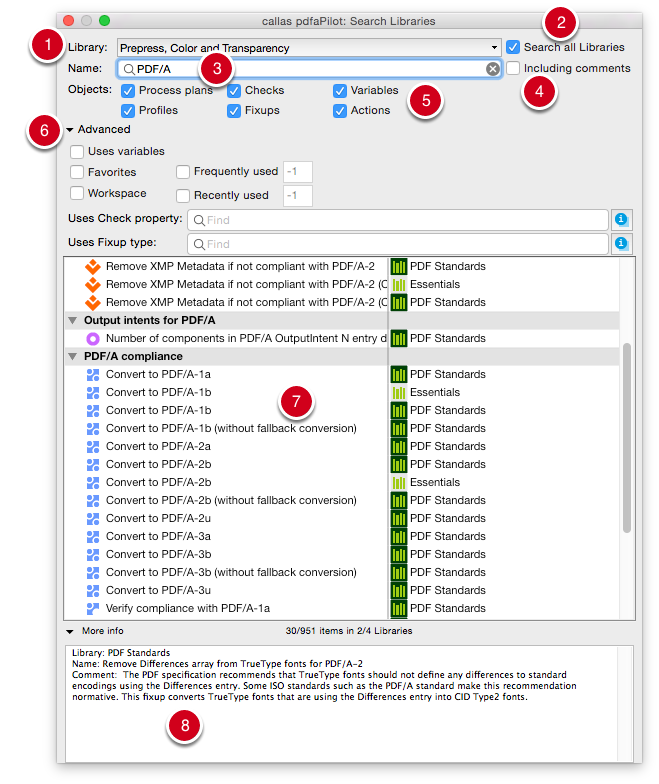Click PDF Standards icon for Convert to PDF/A-3a
659x784 pixels.
[x=398, y=536]
